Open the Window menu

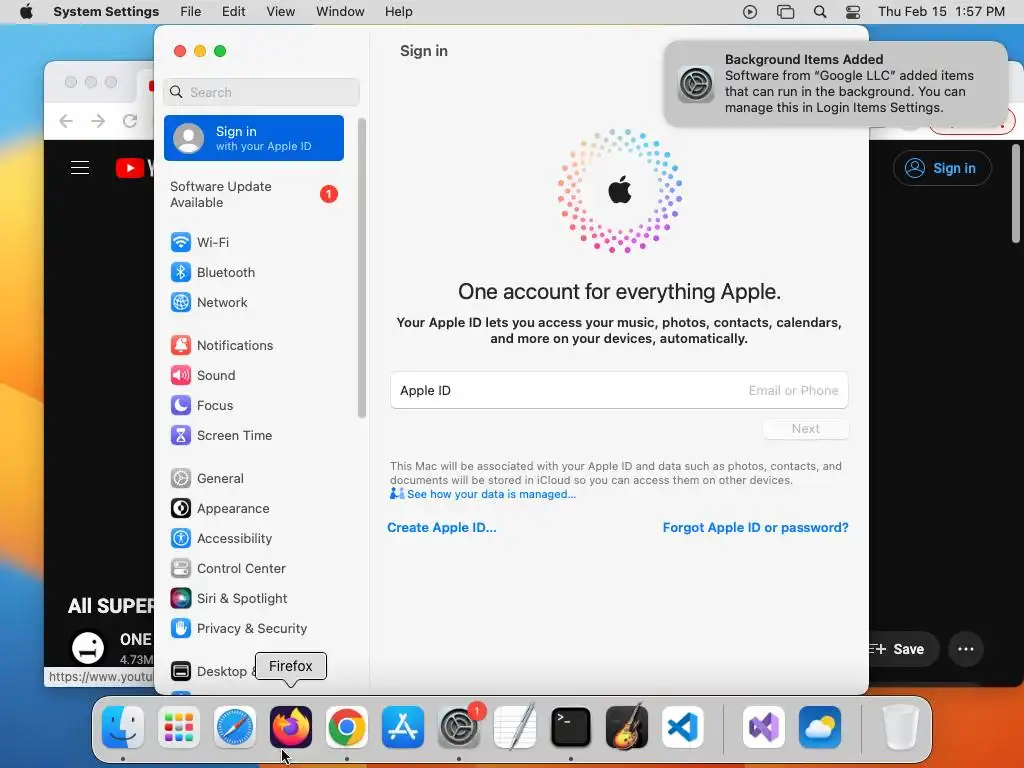[x=340, y=12]
